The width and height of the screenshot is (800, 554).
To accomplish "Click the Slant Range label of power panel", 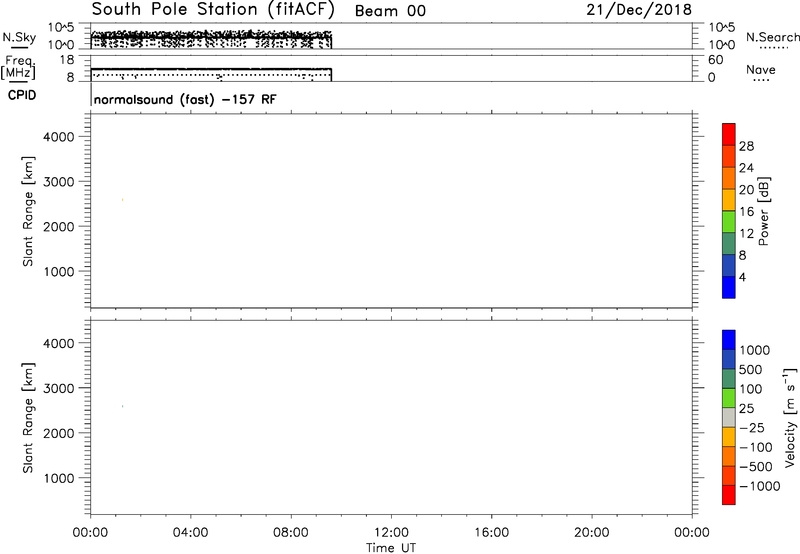I will [x=28, y=211].
